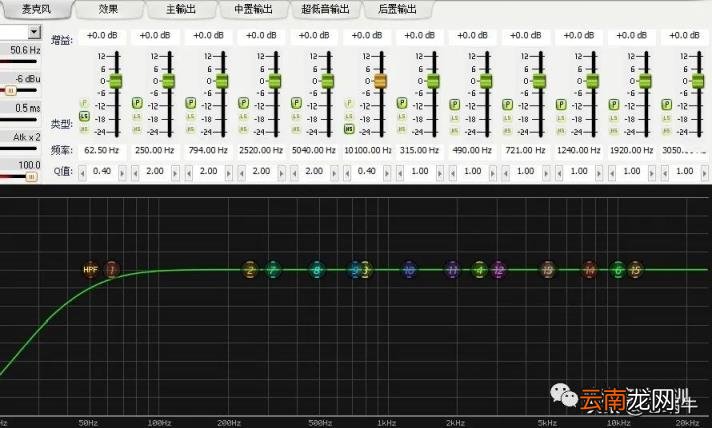This screenshot has height=428, width=712.
Task: Switch to the 麦克风 tab
Action: tap(36, 9)
